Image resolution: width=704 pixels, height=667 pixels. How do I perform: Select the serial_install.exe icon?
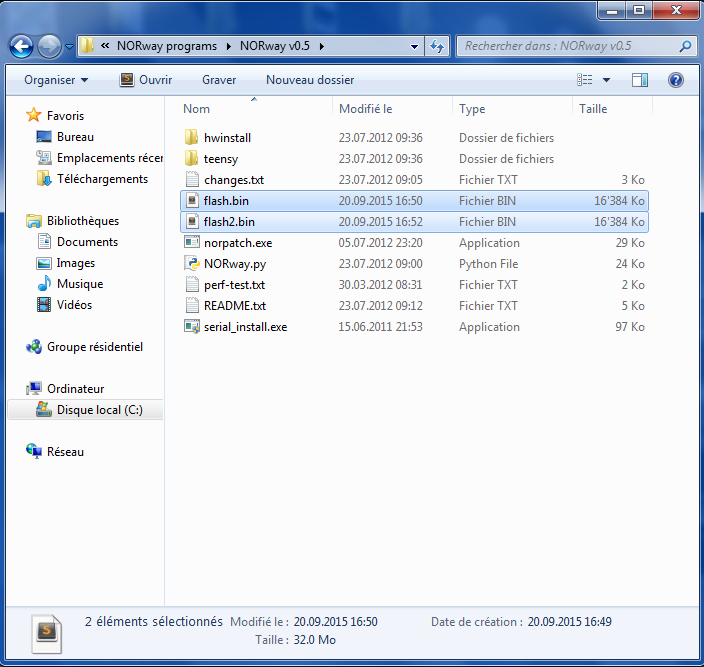pos(192,326)
